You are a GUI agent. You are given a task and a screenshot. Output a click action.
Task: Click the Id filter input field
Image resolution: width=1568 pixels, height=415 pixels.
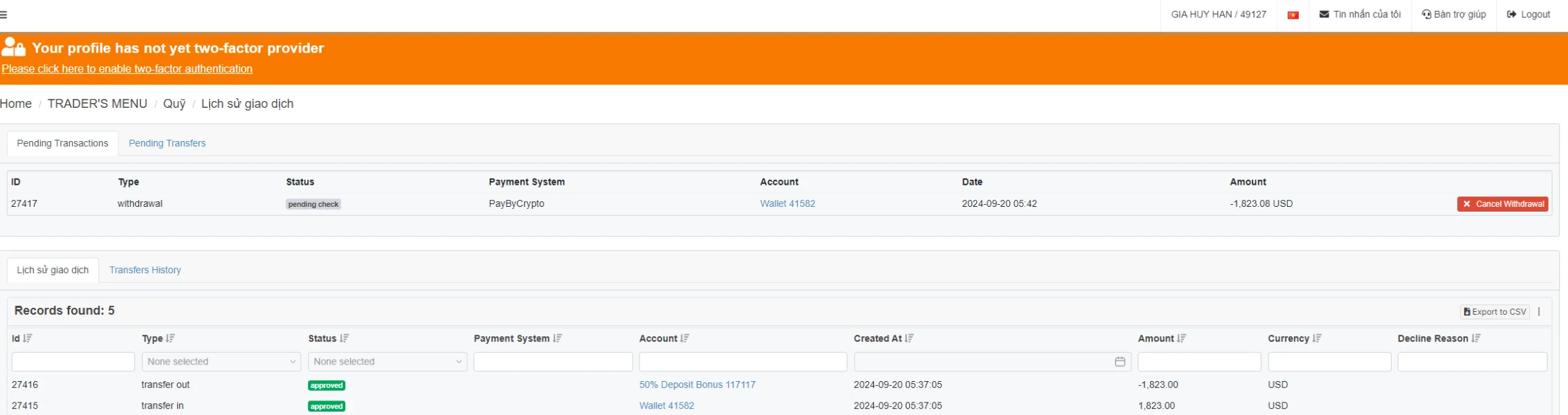coord(73,362)
